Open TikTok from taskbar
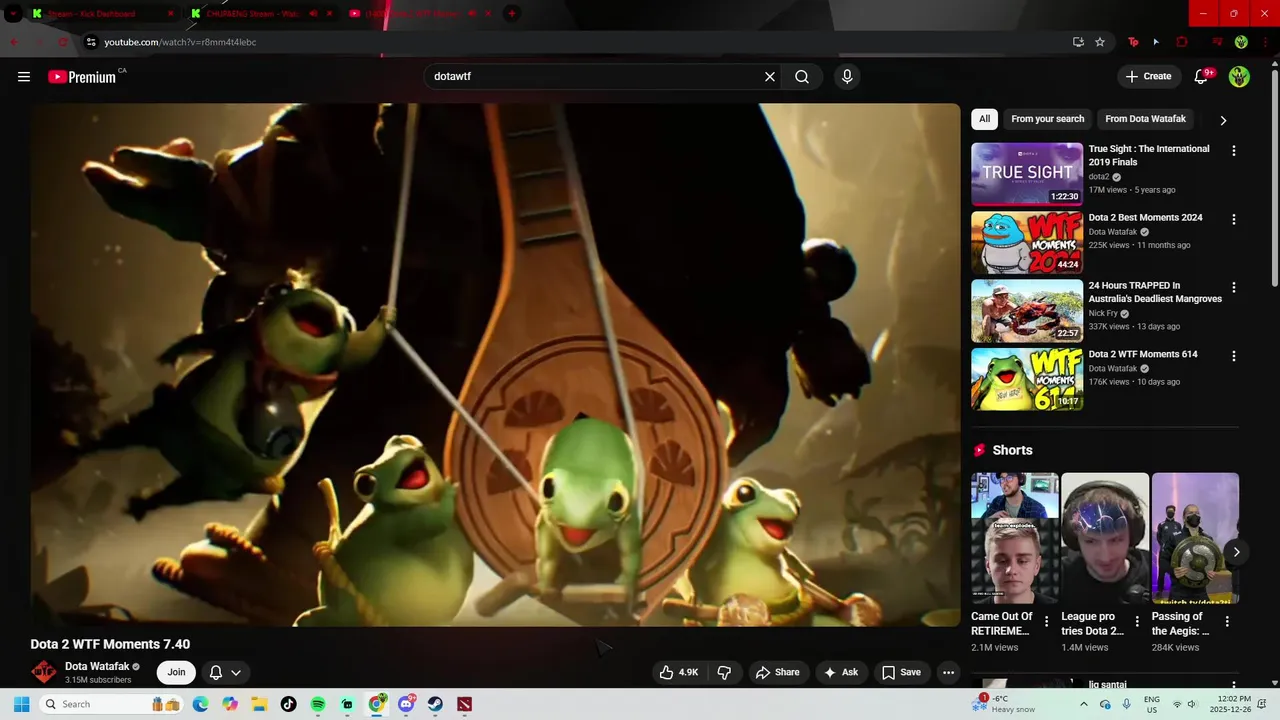The height and width of the screenshot is (720, 1280). 288,704
